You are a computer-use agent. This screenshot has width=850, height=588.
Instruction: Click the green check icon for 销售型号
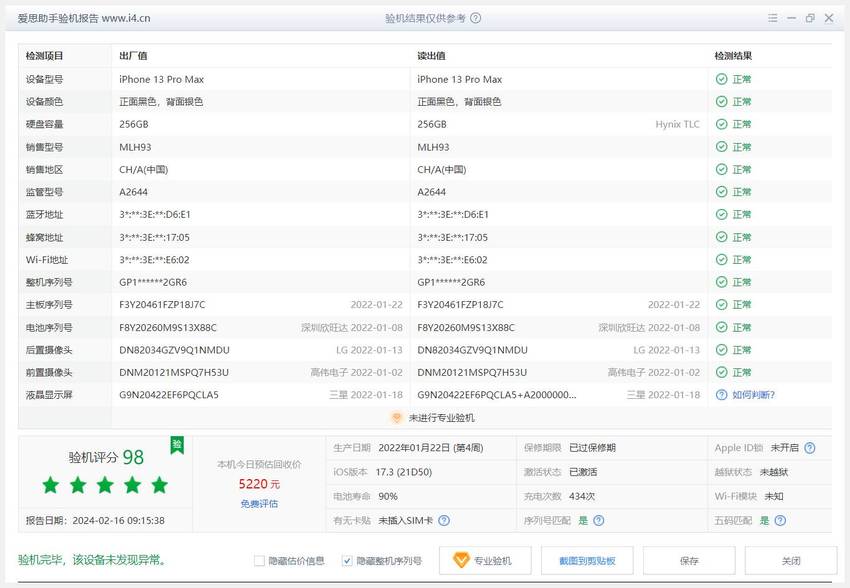[x=722, y=147]
